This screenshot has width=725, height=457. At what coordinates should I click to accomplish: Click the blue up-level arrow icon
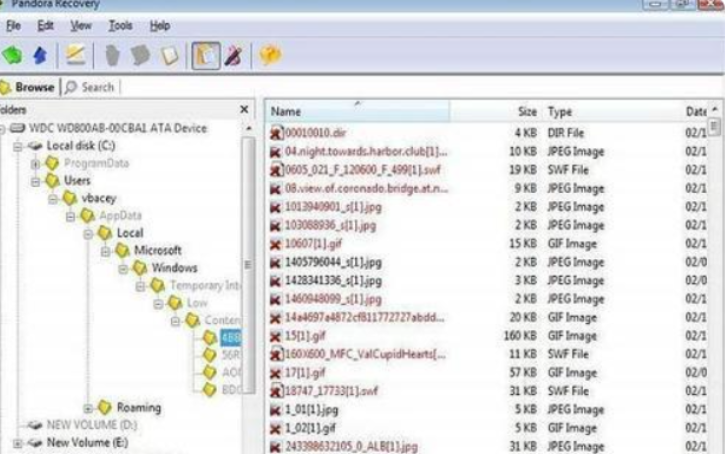coord(40,56)
